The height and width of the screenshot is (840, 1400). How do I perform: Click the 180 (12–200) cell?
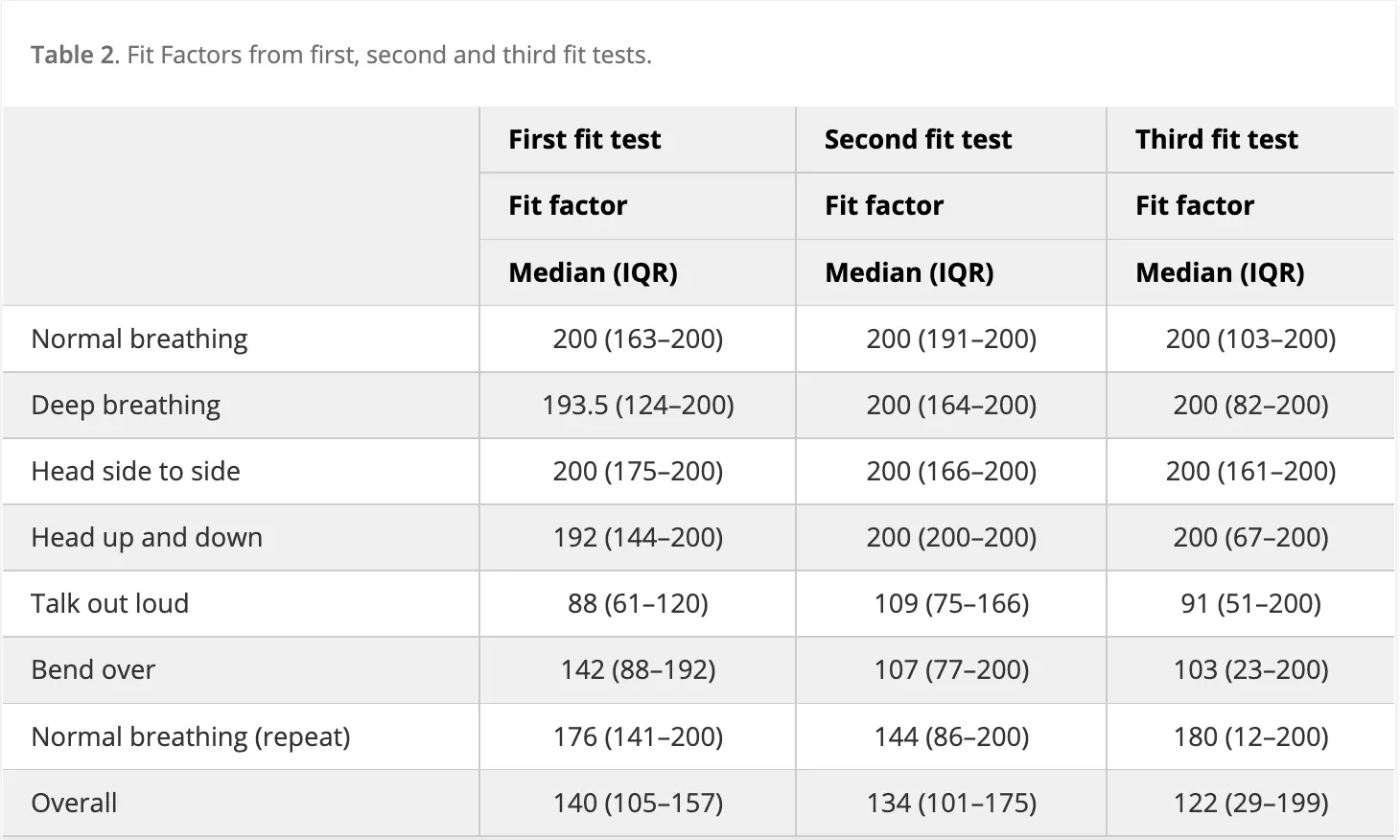1250,736
